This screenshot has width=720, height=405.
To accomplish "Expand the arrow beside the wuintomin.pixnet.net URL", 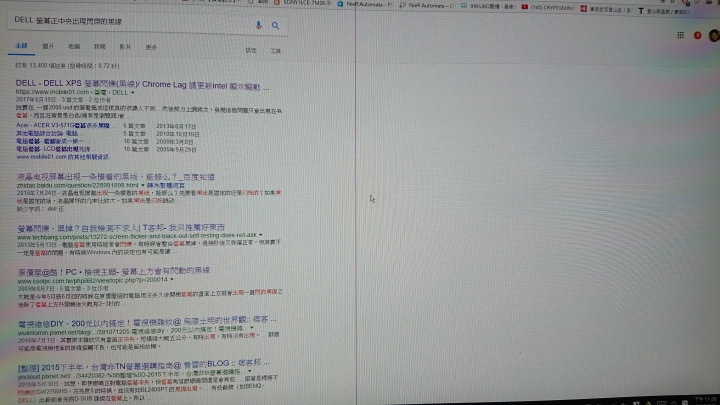I will 252,328.
